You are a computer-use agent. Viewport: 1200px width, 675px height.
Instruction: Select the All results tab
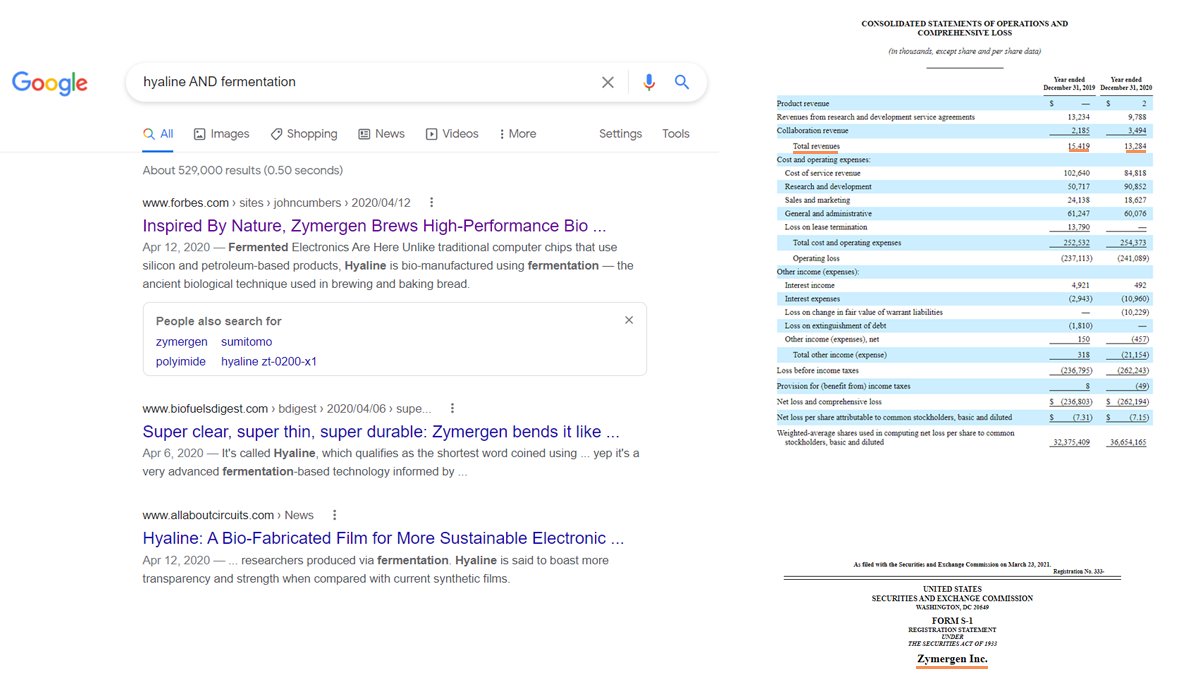click(x=158, y=133)
